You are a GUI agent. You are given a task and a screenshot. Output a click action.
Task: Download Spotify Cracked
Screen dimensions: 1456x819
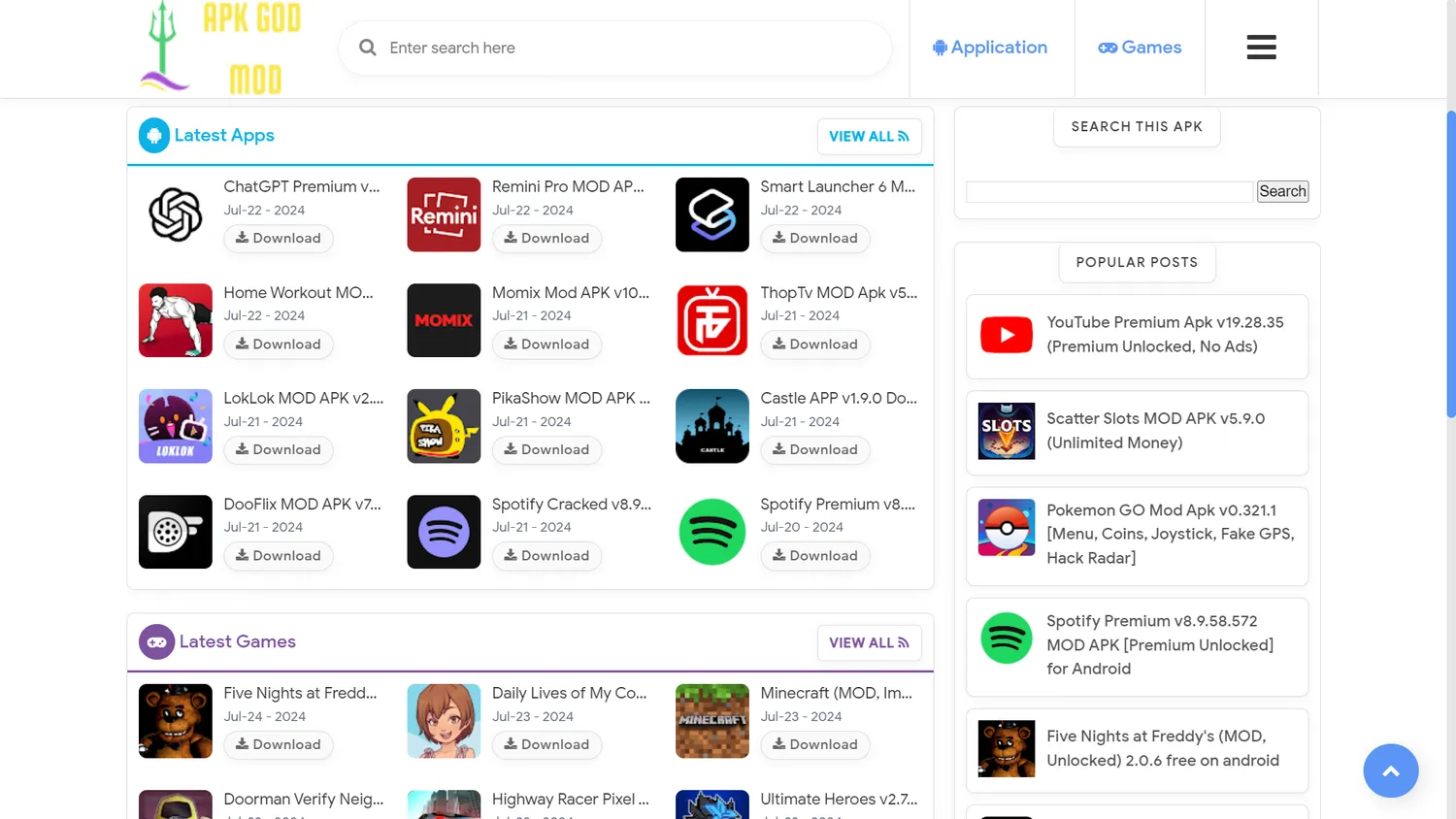[x=546, y=556]
